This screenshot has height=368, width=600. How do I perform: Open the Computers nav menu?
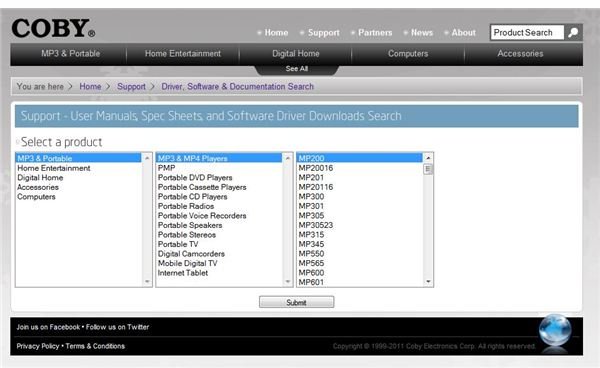coord(408,54)
